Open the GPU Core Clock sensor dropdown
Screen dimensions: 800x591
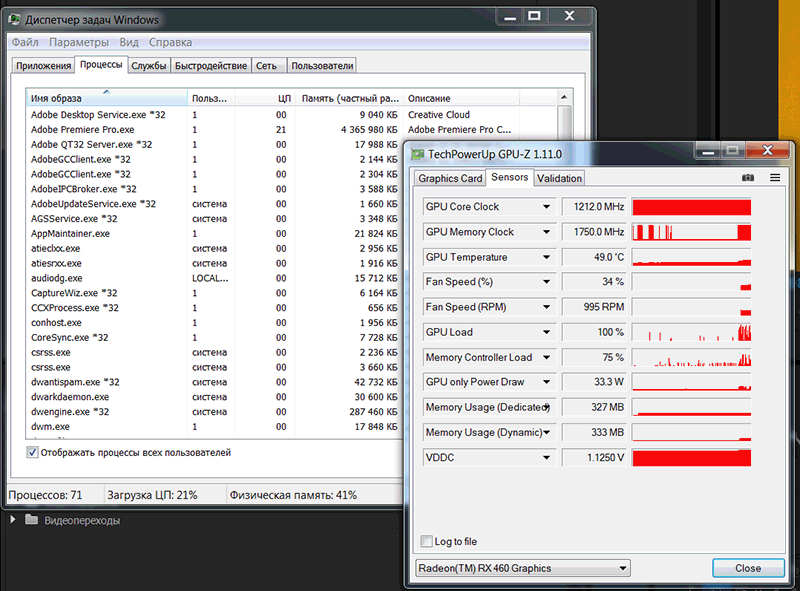(546, 207)
